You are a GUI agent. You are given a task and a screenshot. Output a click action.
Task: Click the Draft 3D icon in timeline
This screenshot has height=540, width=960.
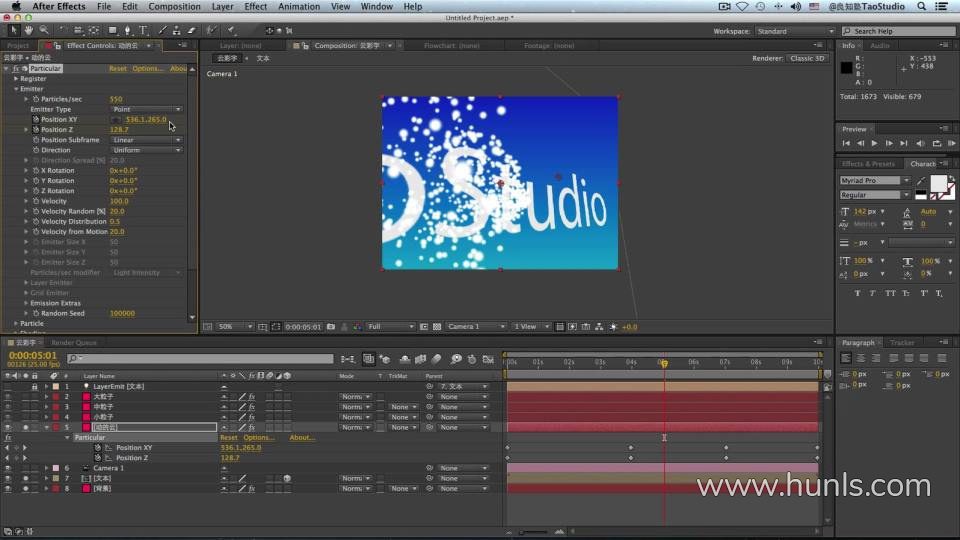coord(385,359)
